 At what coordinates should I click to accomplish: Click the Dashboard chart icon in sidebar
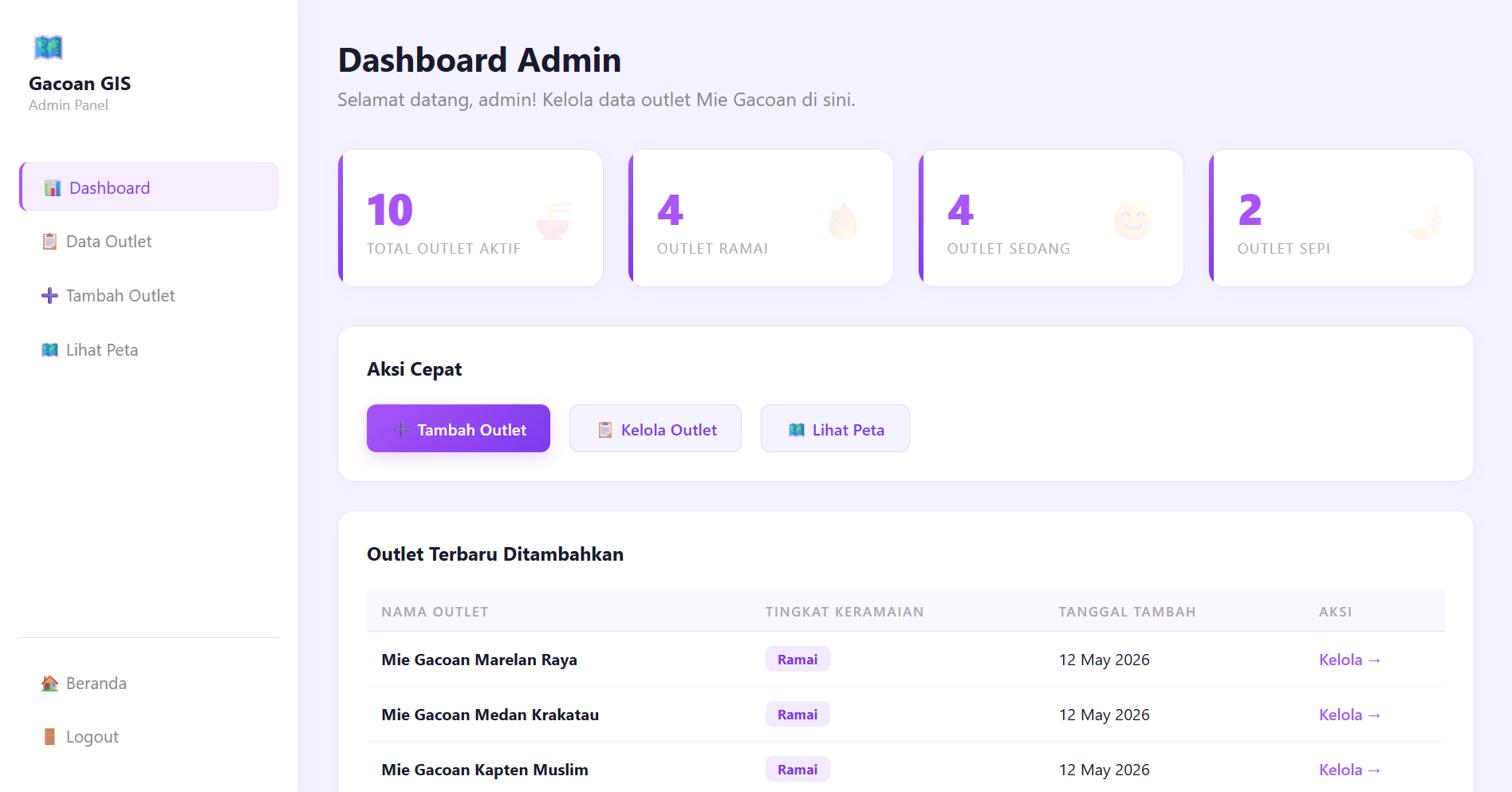coord(53,188)
